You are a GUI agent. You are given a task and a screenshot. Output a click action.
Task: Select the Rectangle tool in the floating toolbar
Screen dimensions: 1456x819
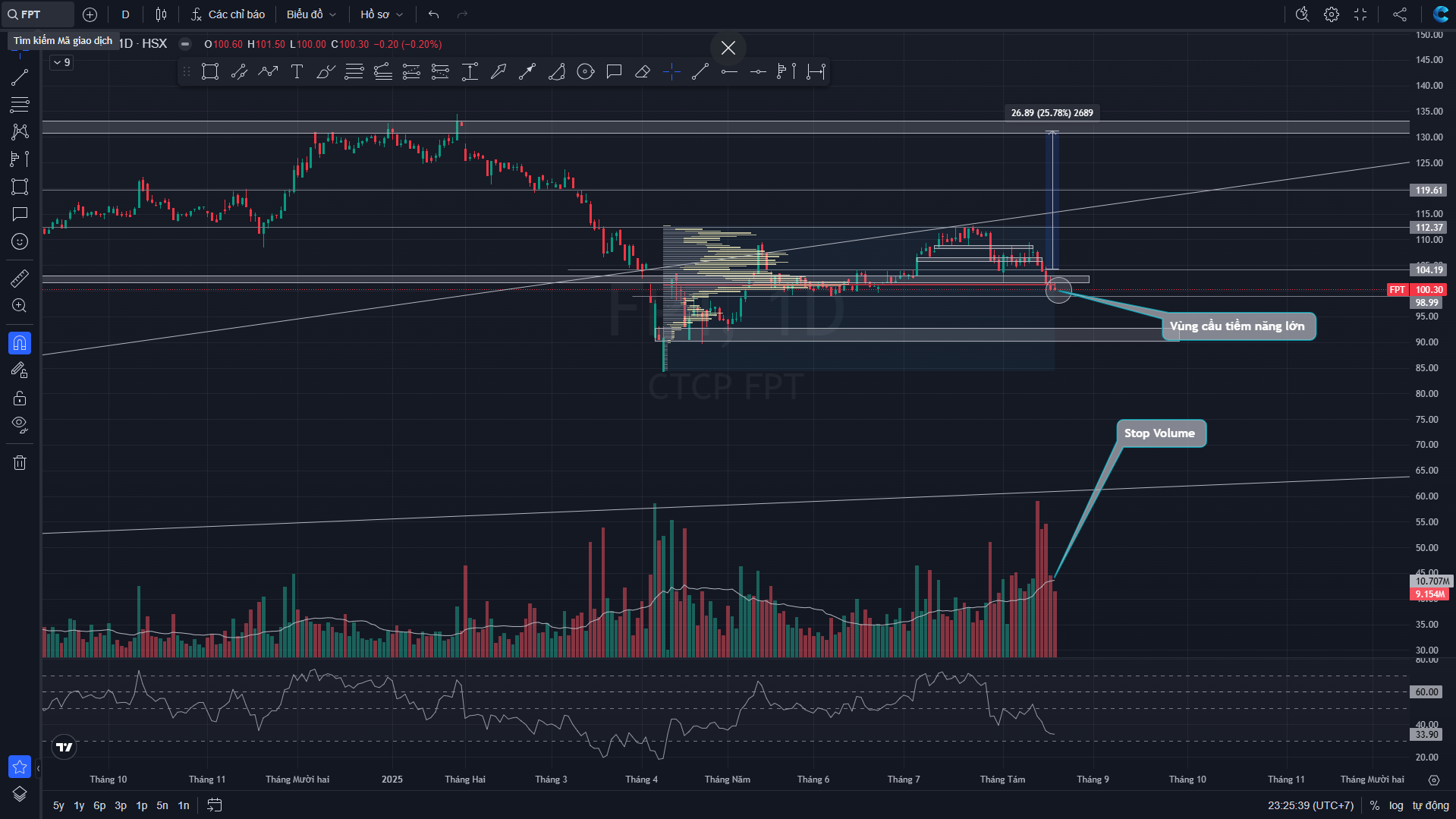(210, 72)
